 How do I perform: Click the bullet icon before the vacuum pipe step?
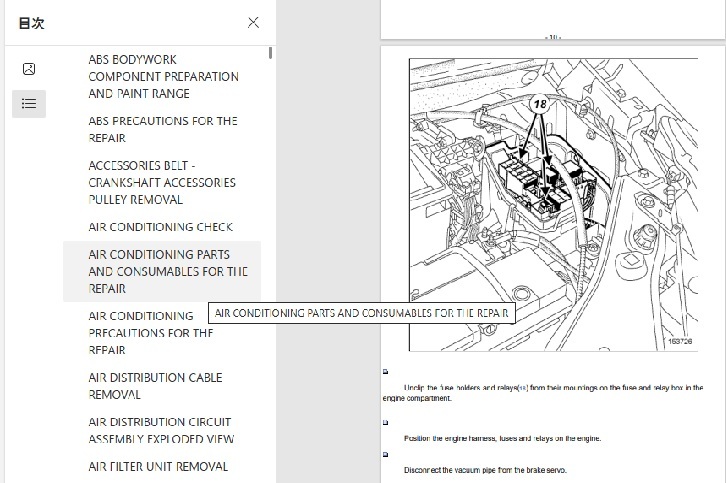point(385,454)
